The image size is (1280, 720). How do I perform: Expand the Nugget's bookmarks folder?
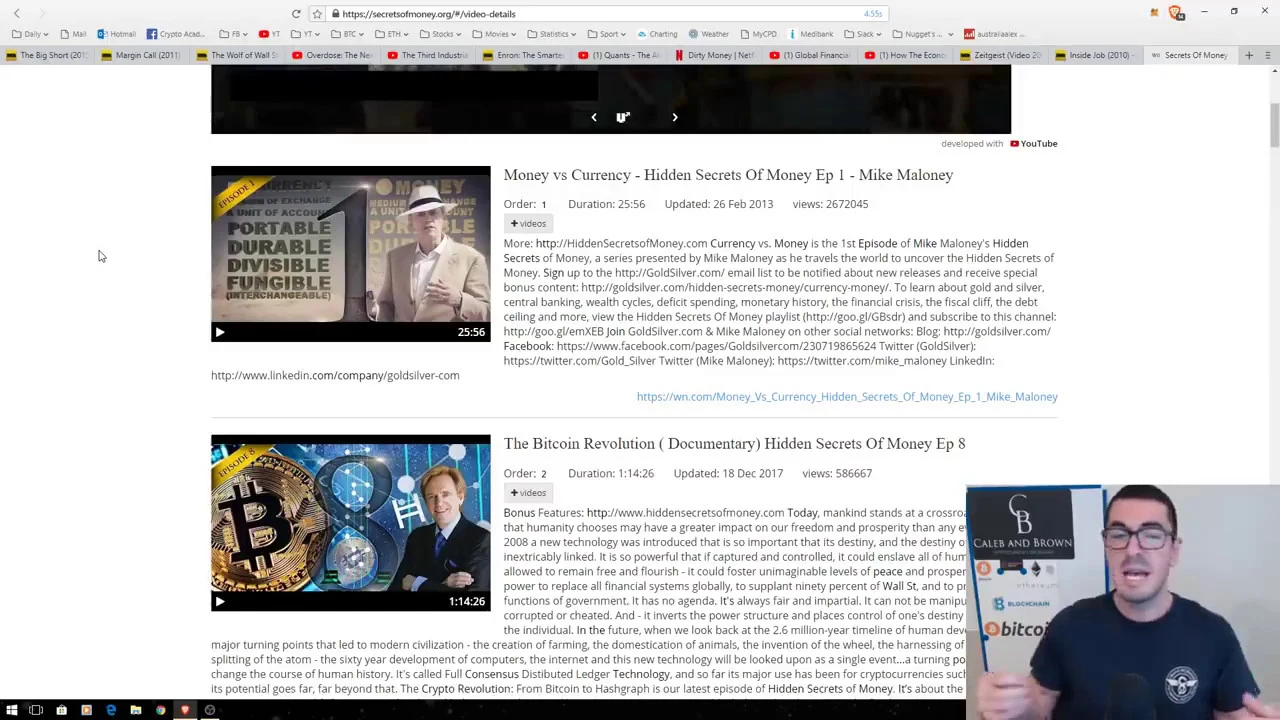click(x=923, y=34)
